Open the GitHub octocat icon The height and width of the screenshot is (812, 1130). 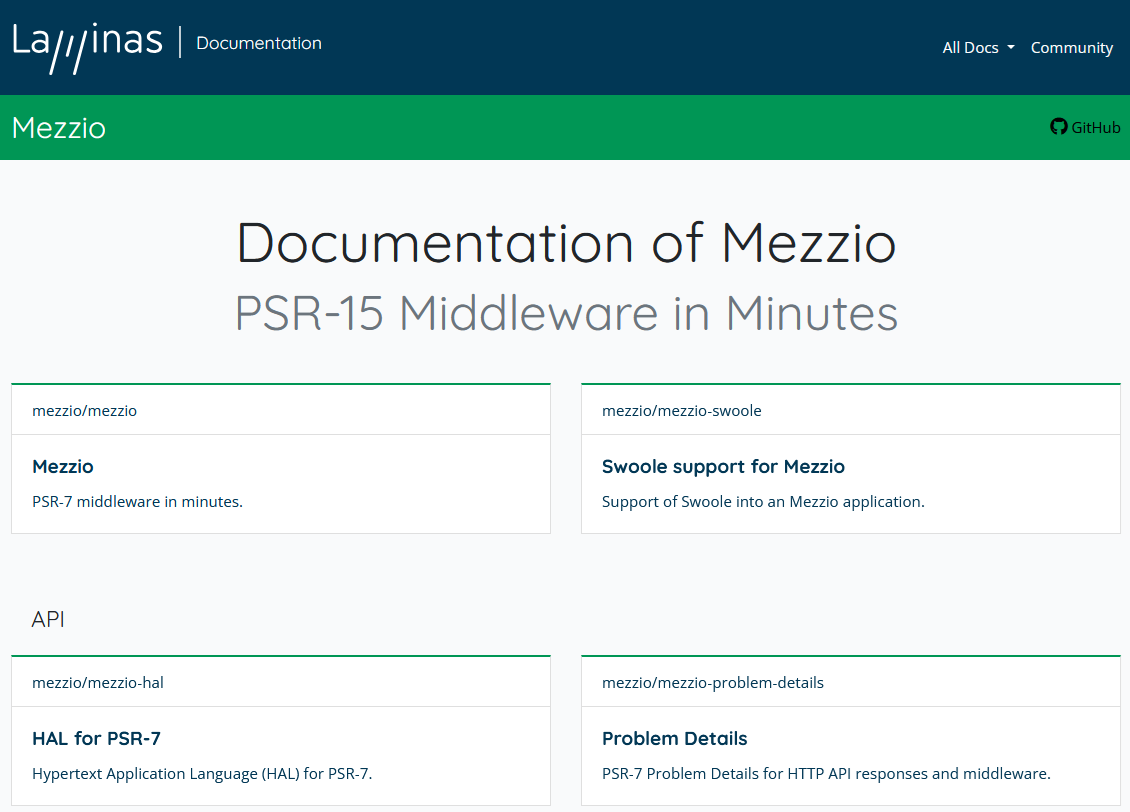(x=1058, y=127)
